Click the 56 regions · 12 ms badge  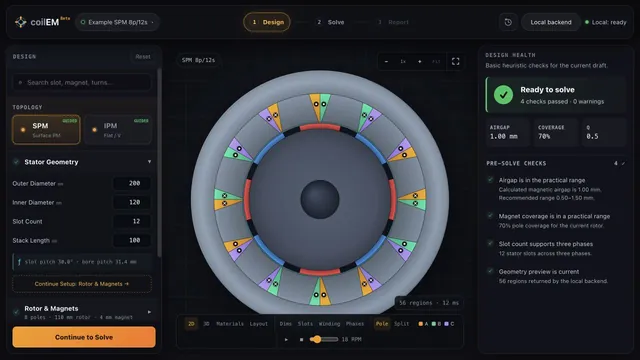pos(429,303)
